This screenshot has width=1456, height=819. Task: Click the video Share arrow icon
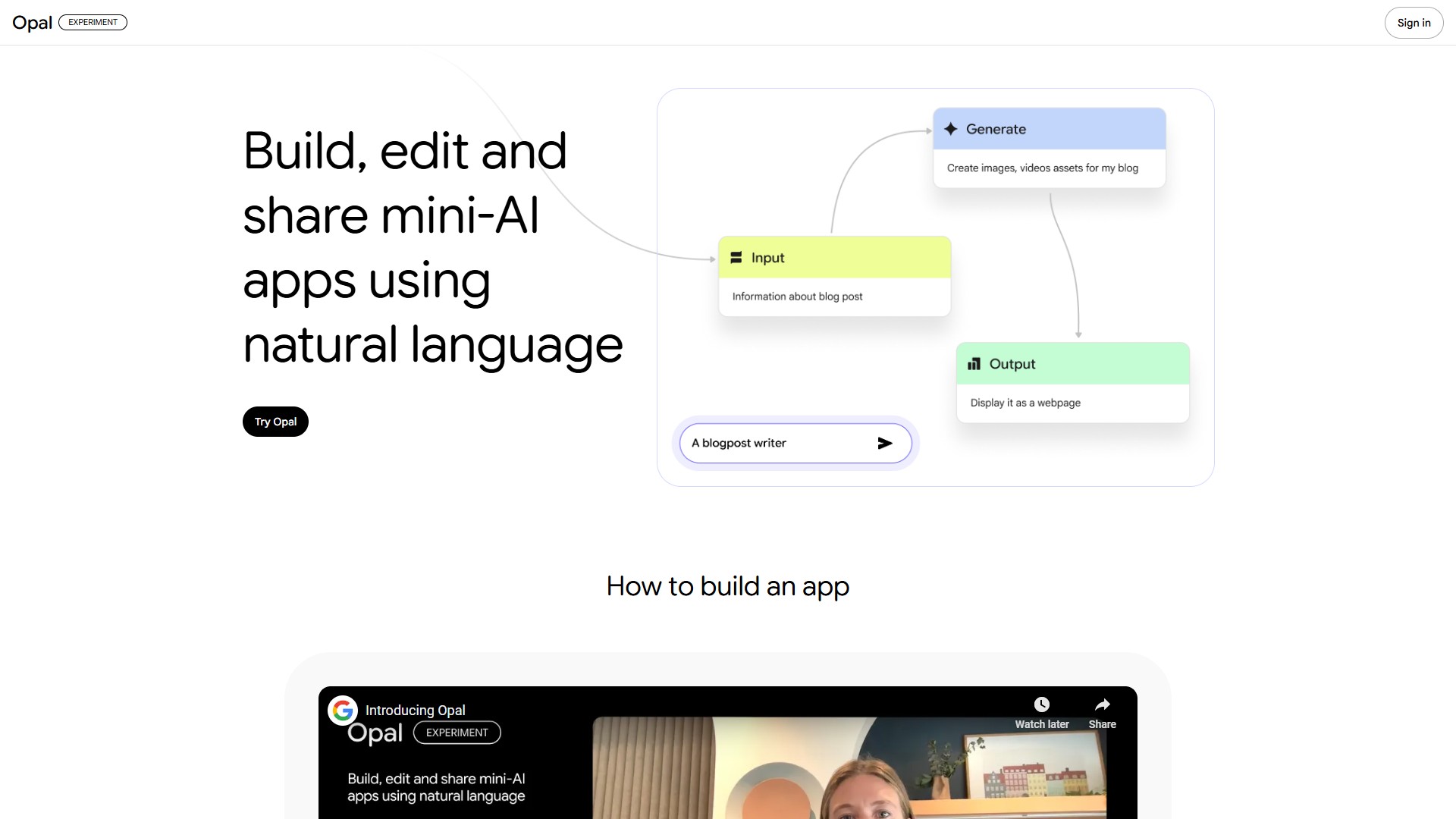(1102, 704)
